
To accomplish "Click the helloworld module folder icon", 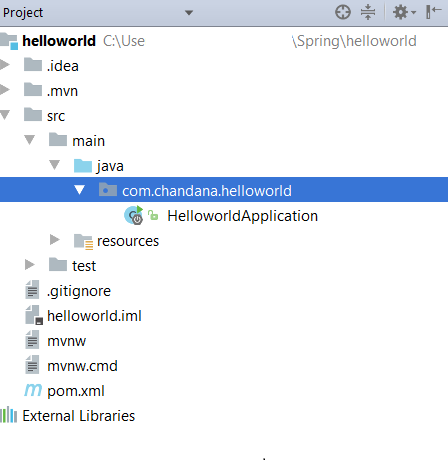I will pyautogui.click(x=9, y=41).
